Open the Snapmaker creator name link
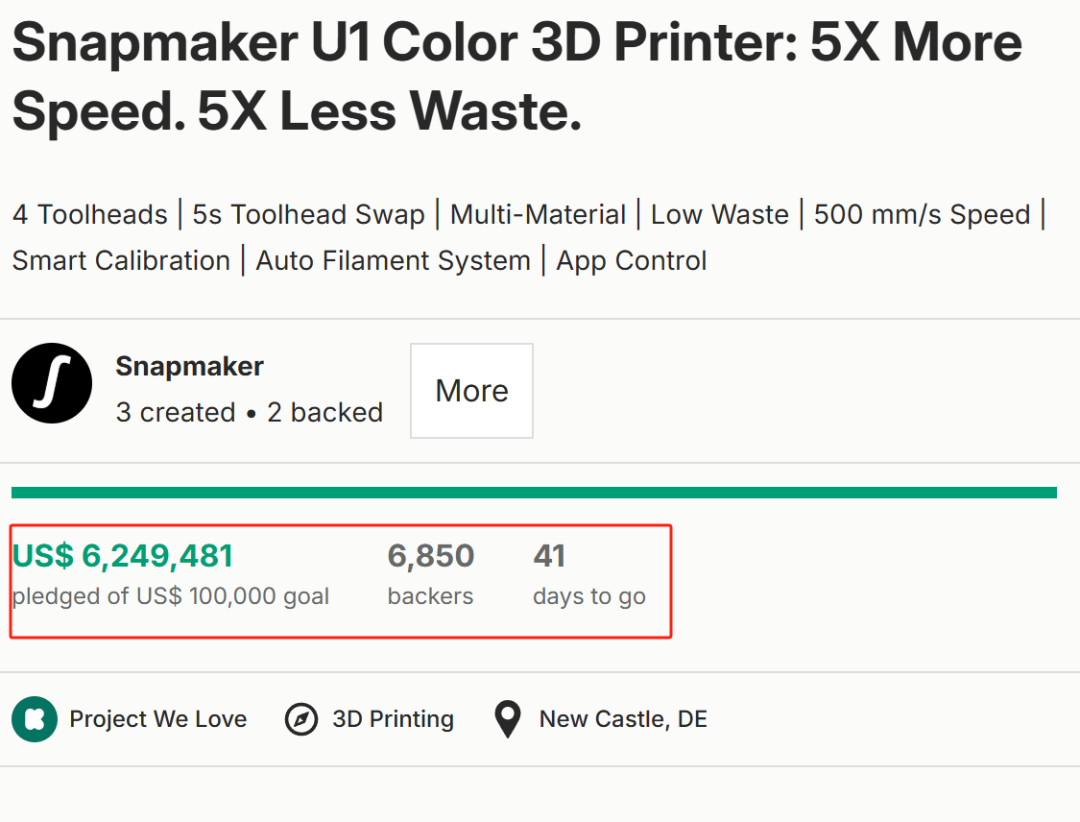 pyautogui.click(x=189, y=366)
